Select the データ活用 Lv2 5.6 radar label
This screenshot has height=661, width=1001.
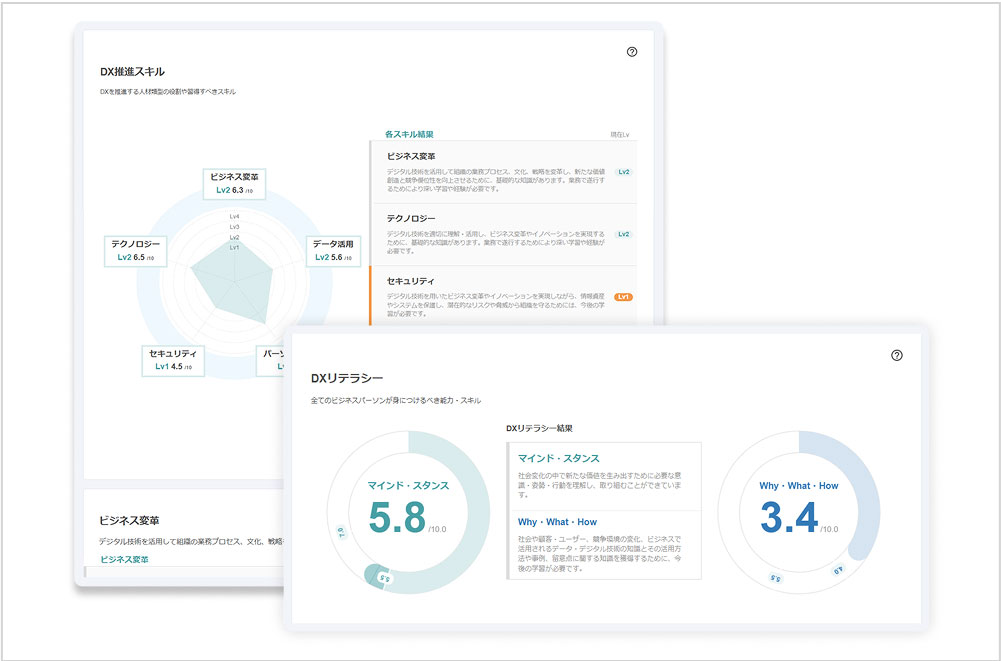click(332, 250)
